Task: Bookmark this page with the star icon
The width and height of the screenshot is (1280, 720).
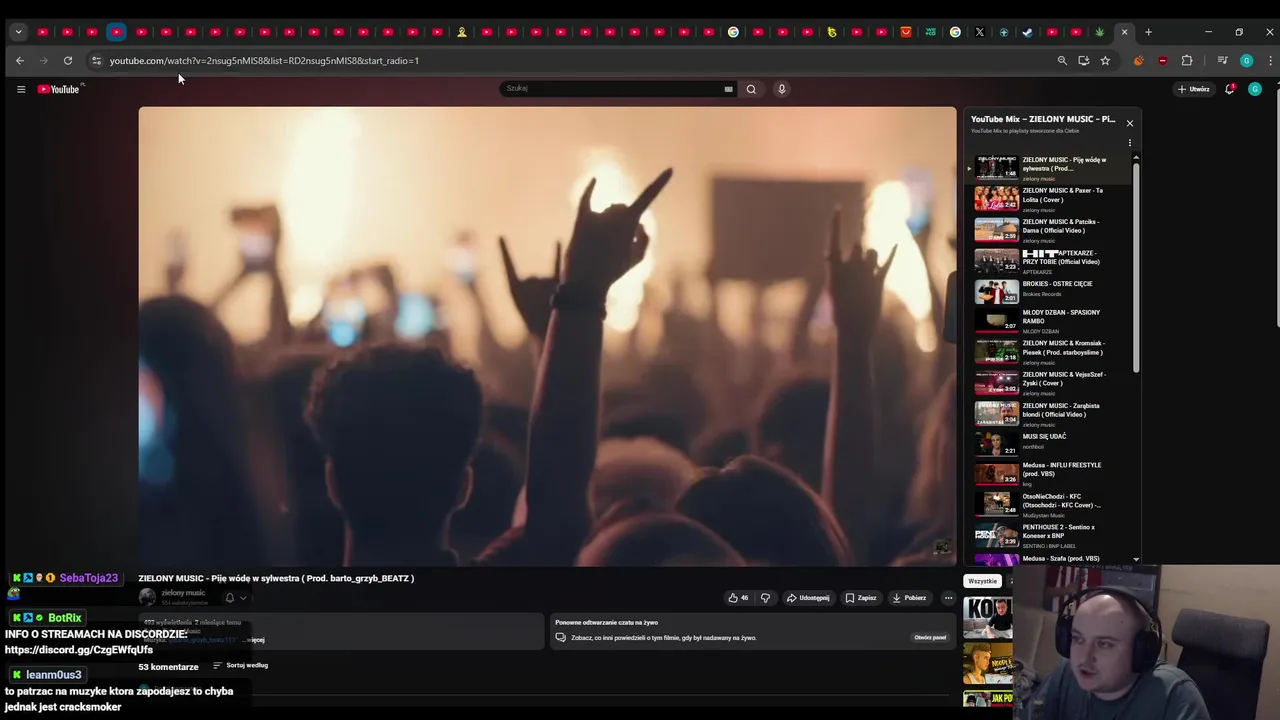Action: [x=1105, y=61]
